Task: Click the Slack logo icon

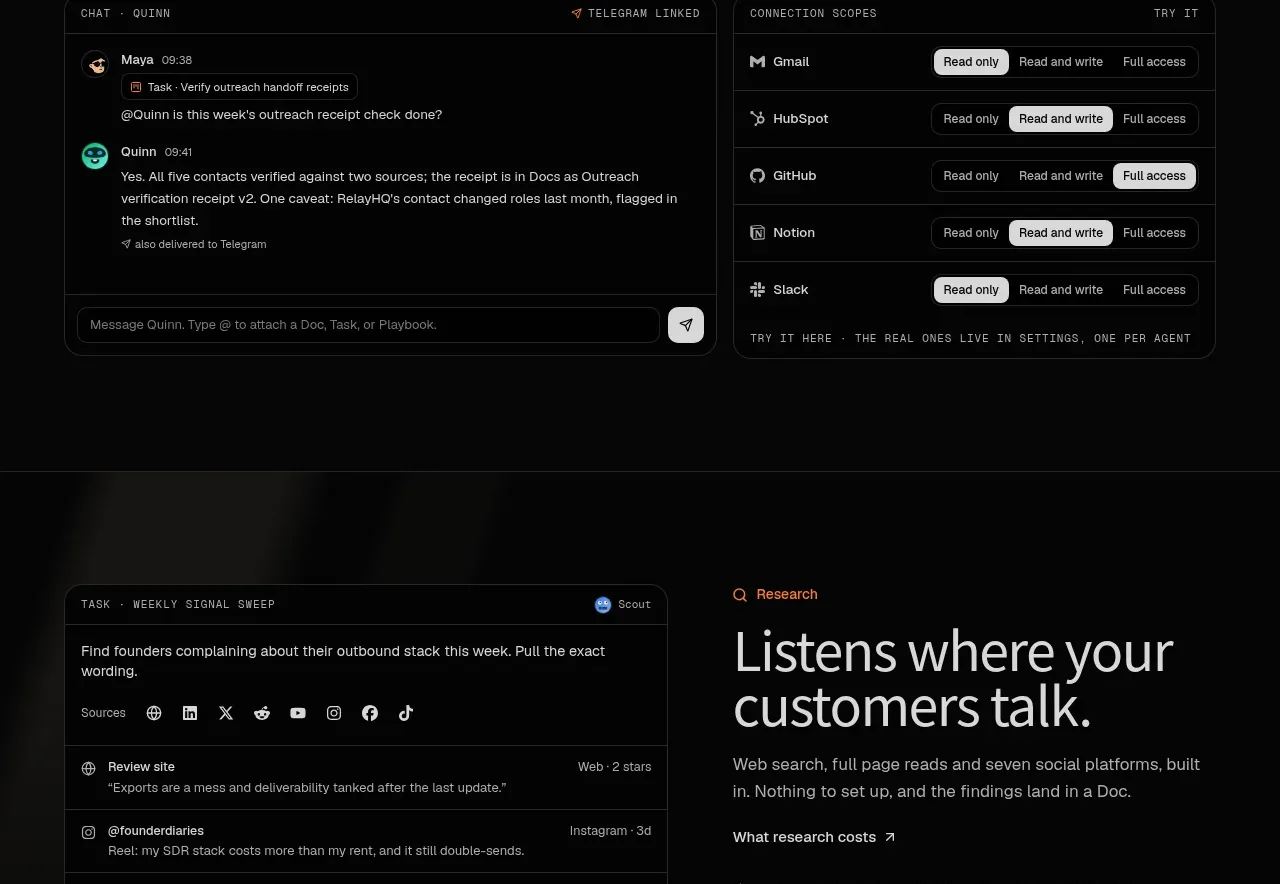Action: tap(757, 290)
